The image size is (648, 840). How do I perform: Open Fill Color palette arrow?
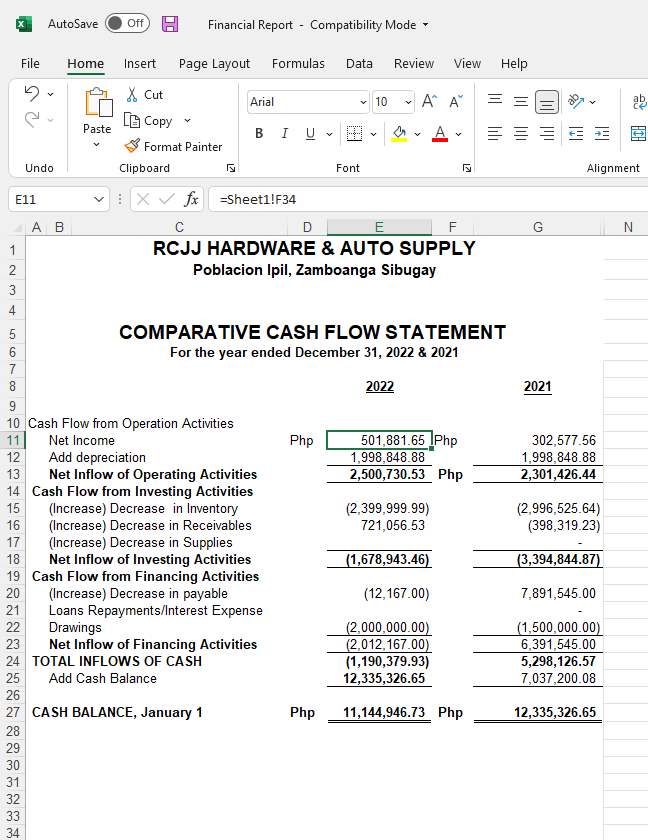point(418,134)
